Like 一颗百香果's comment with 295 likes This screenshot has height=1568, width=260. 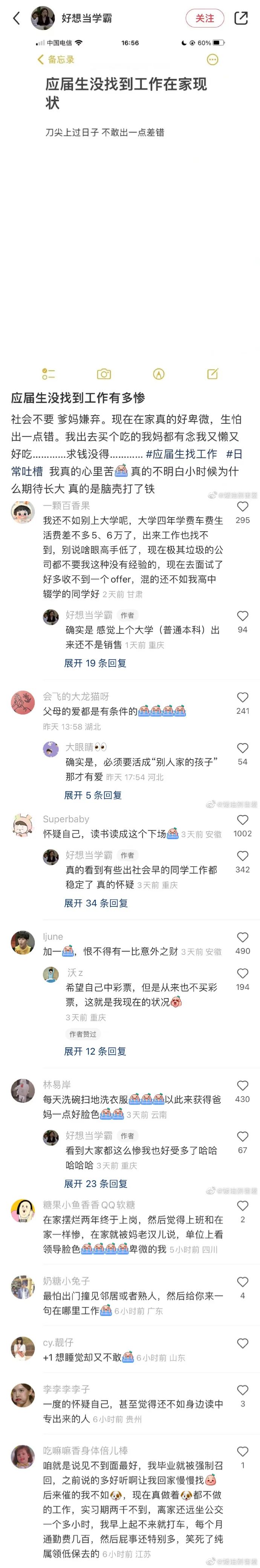click(242, 506)
